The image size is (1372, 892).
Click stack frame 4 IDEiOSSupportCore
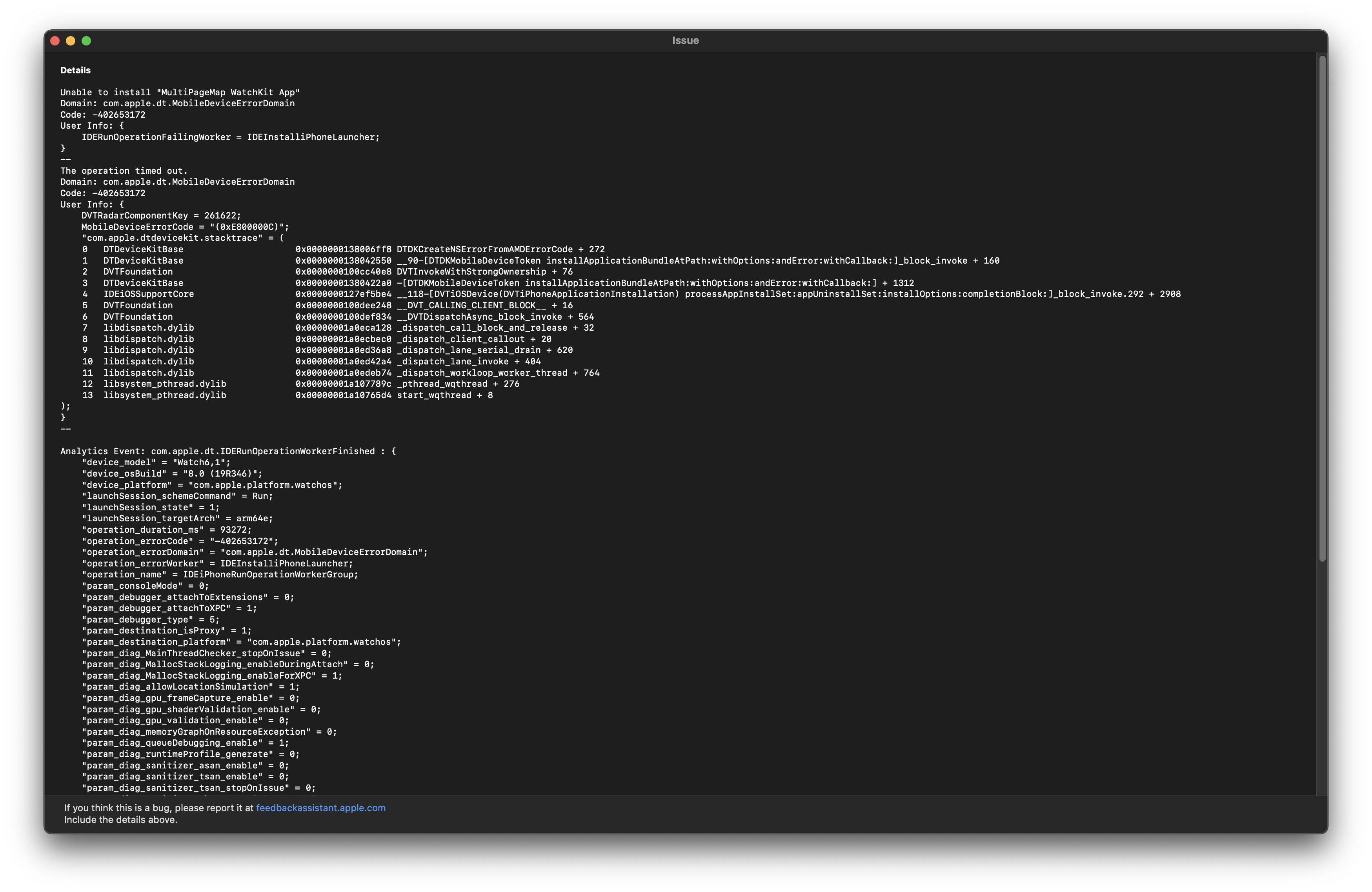631,294
